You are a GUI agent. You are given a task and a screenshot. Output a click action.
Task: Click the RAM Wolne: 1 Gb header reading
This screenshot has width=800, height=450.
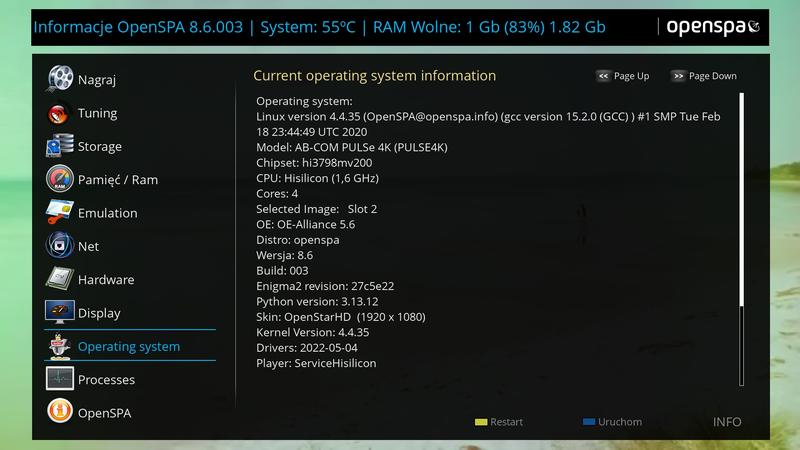pos(489,27)
